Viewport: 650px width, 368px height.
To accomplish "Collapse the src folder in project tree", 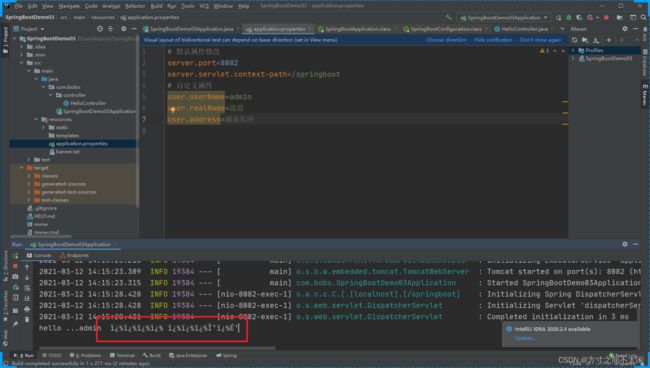I will [x=22, y=63].
